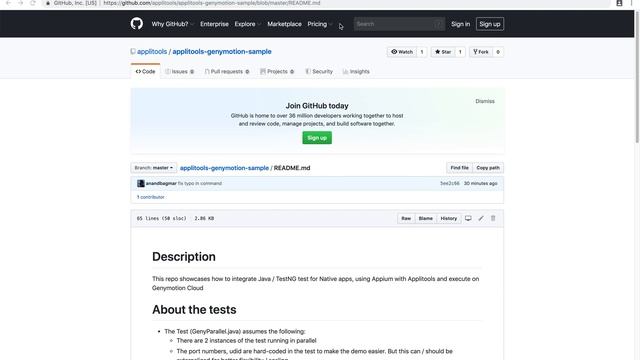Click the repository book icon
Image resolution: width=640 pixels, height=360 pixels.
pyautogui.click(x=133, y=51)
